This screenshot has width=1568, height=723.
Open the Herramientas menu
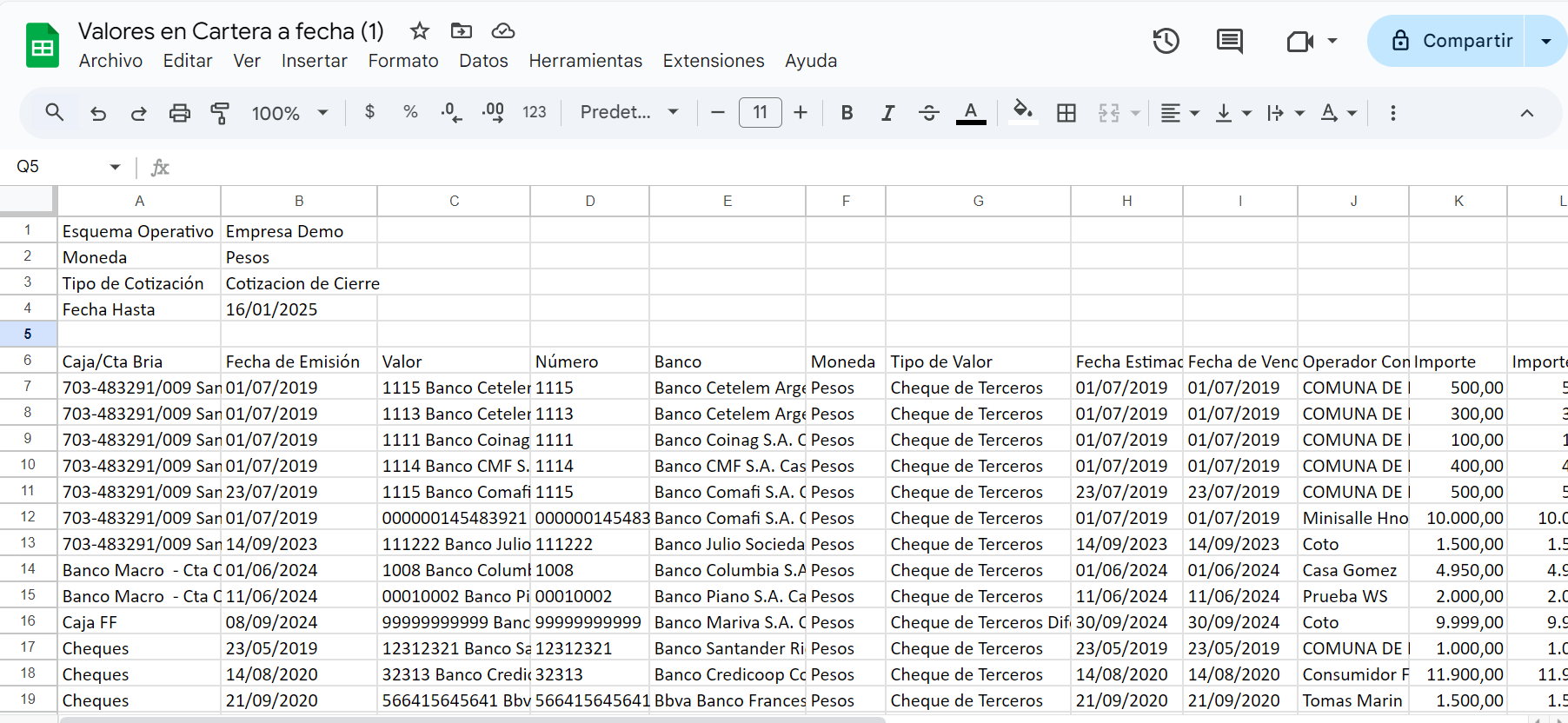click(586, 61)
